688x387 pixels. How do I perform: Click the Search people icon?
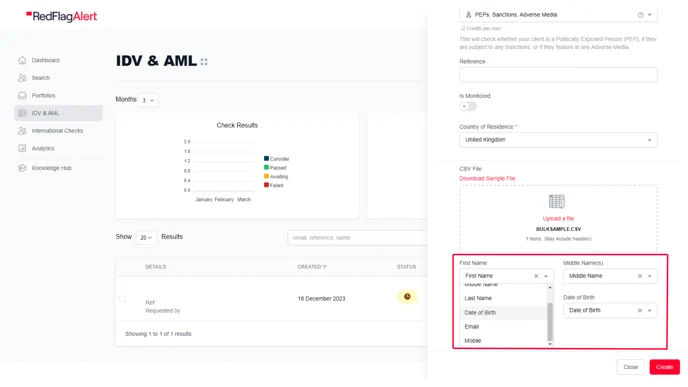click(x=22, y=78)
